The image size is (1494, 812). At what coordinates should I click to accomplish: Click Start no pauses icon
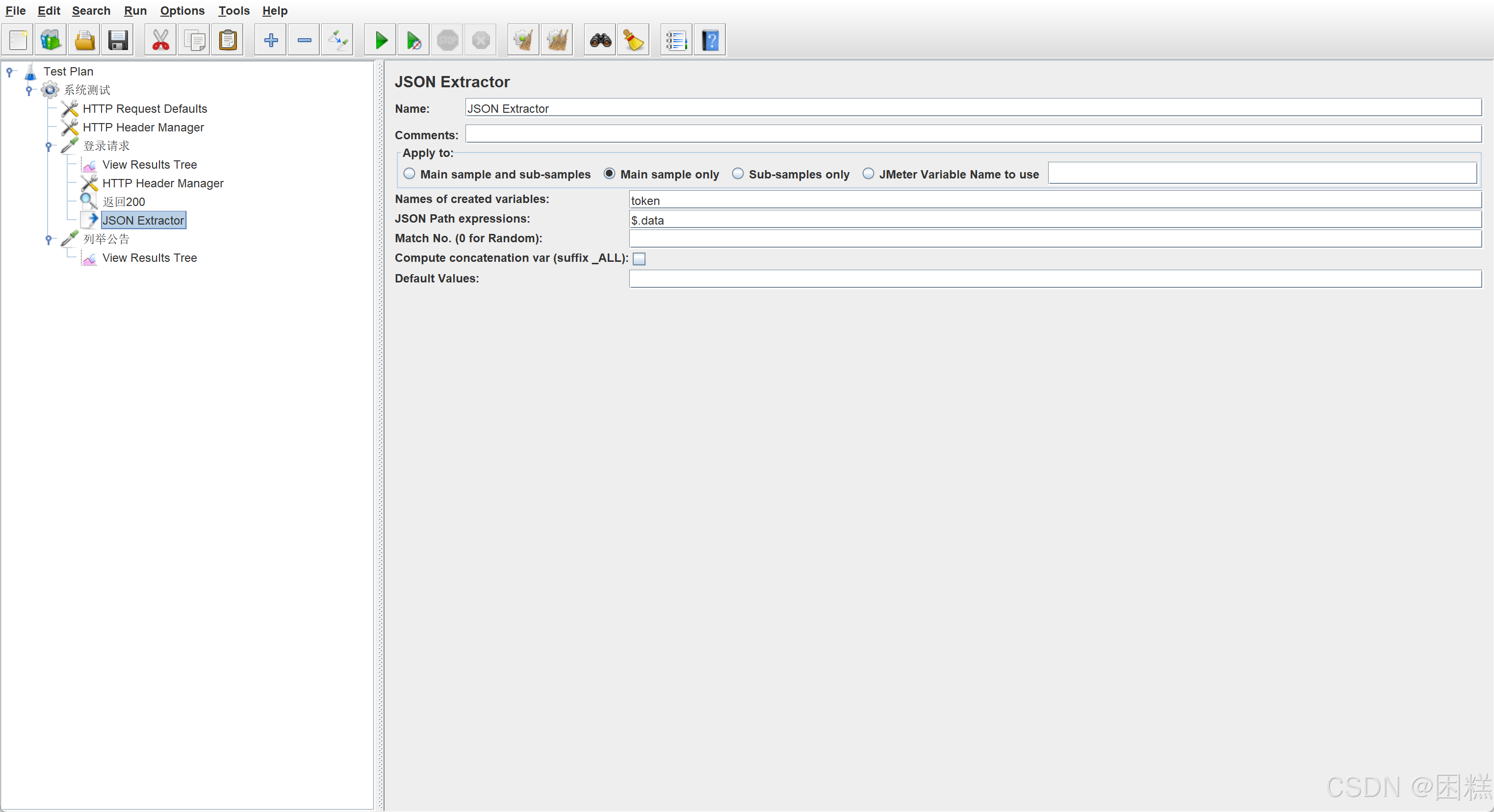tap(413, 40)
